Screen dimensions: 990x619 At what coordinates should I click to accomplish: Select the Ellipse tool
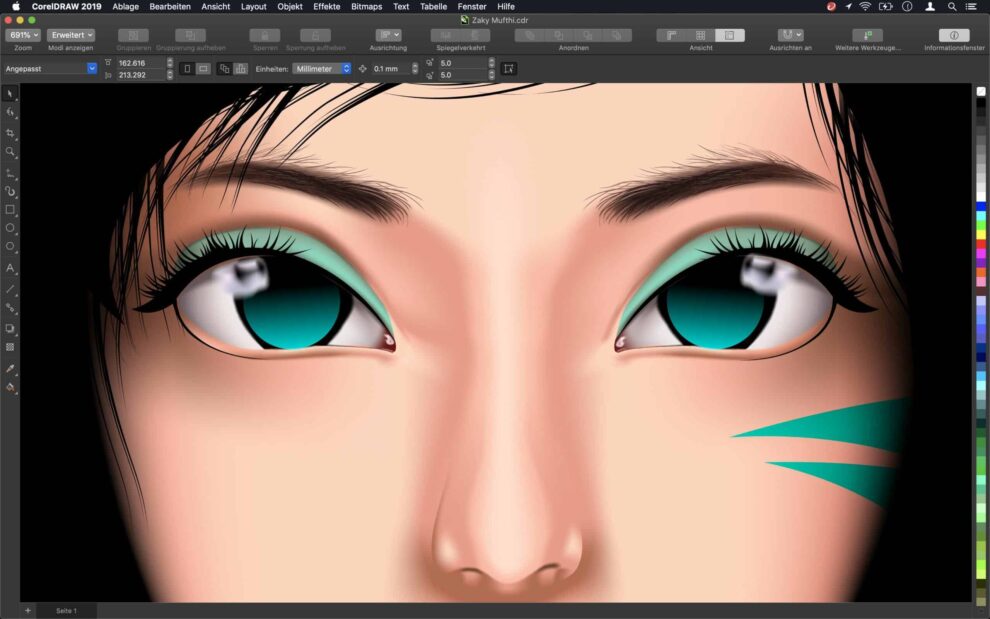tap(9, 228)
